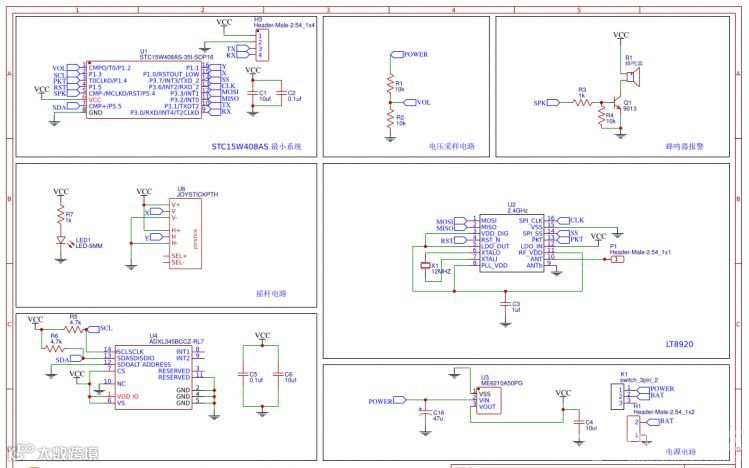This screenshot has height=468, width=749.
Task: Click the 'STC15W408AS-35I-SOP16' part label
Action: click(176, 57)
